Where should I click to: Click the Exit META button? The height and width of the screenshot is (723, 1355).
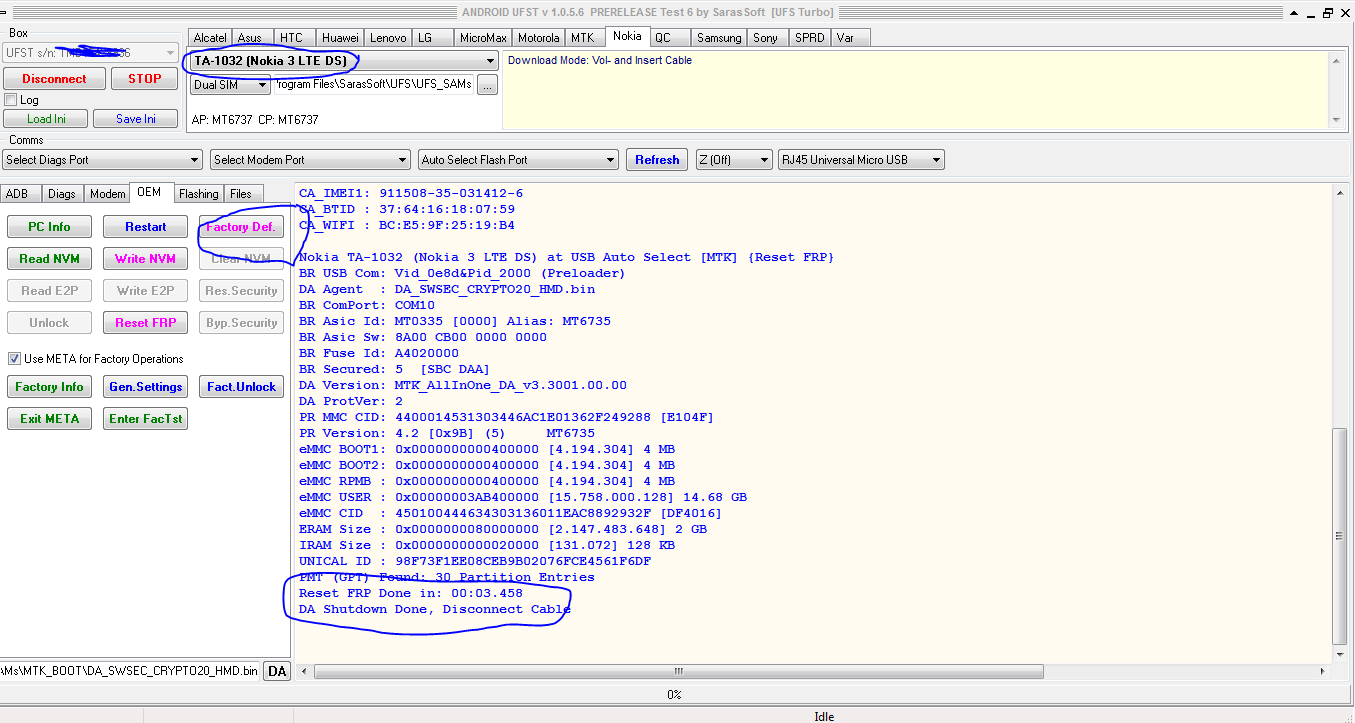pyautogui.click(x=49, y=419)
